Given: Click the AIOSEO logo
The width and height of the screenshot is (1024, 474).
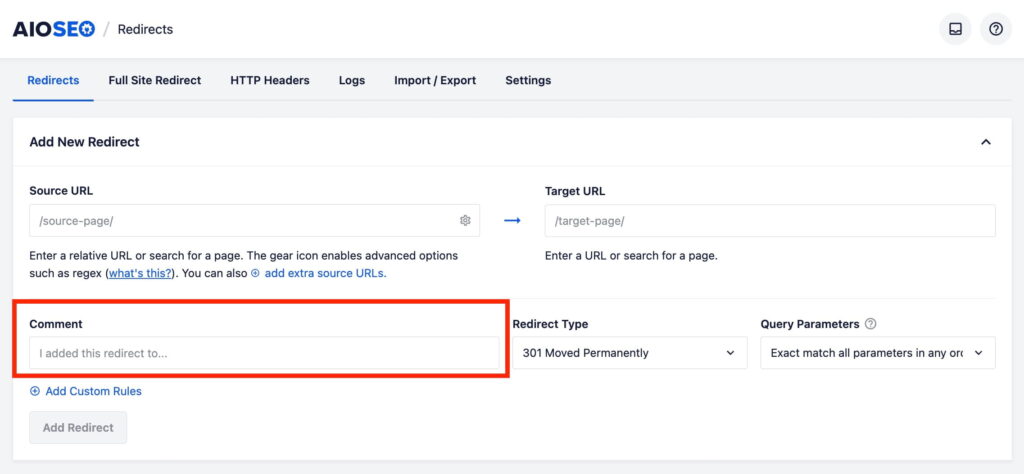Looking at the screenshot, I should (x=54, y=29).
